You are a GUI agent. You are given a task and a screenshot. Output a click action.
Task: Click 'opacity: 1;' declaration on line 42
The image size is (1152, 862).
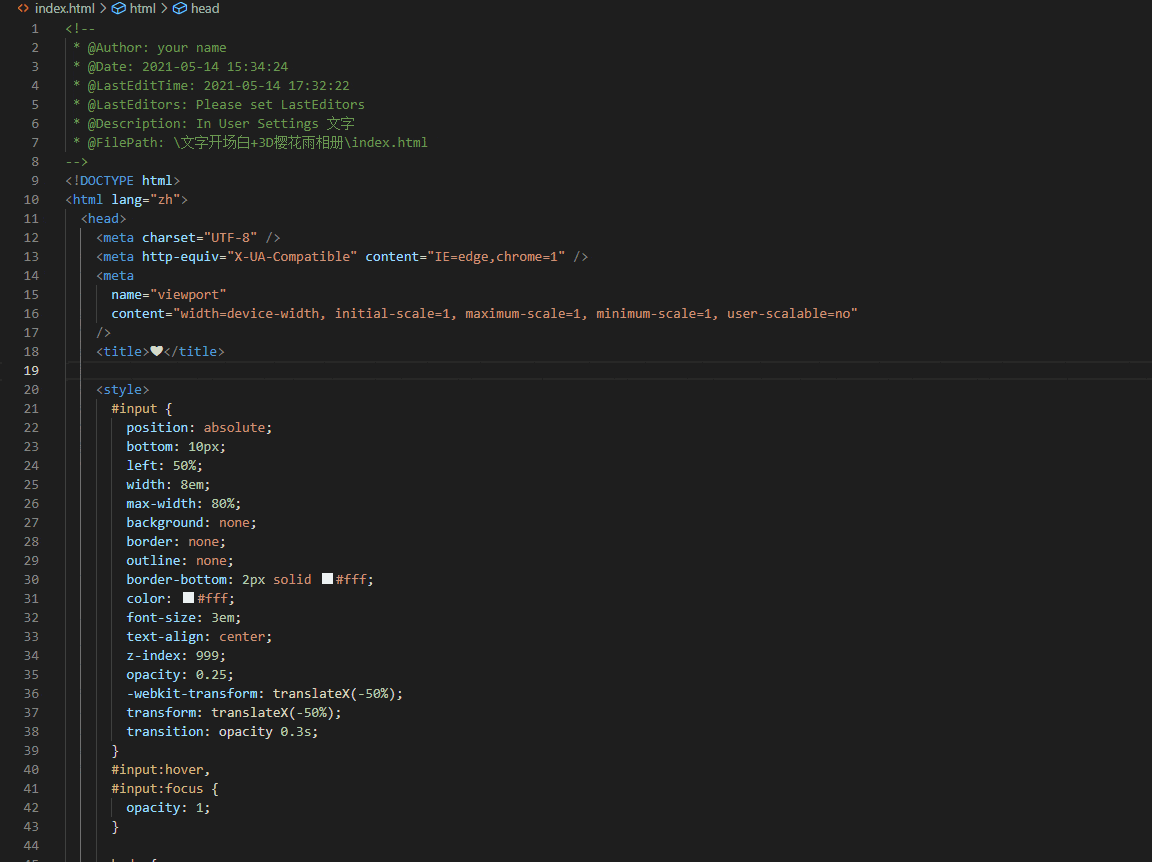point(168,808)
